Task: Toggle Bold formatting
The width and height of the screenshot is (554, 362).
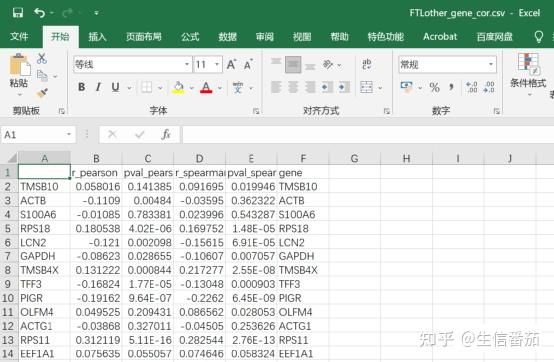Action: coord(82,87)
